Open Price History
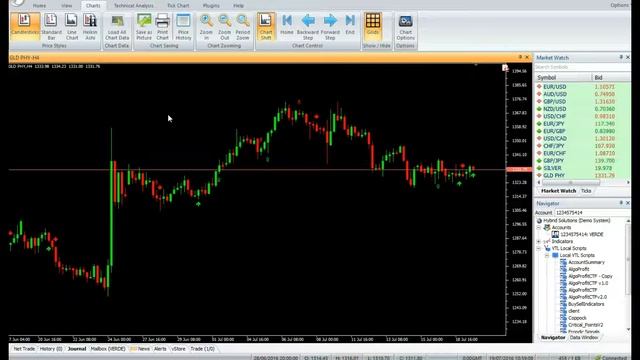This screenshot has width=640, height=360. 183,26
